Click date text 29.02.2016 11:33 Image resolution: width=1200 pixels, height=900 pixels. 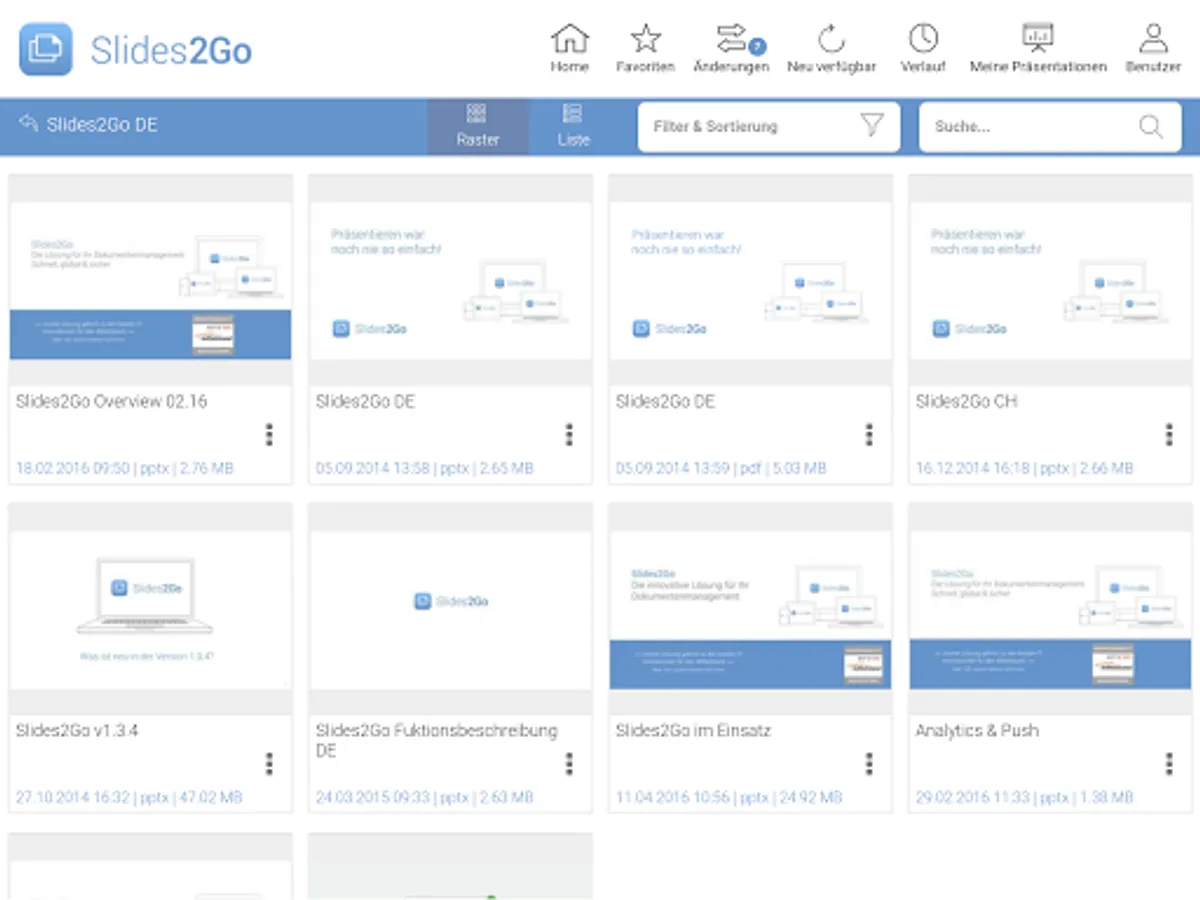point(972,797)
